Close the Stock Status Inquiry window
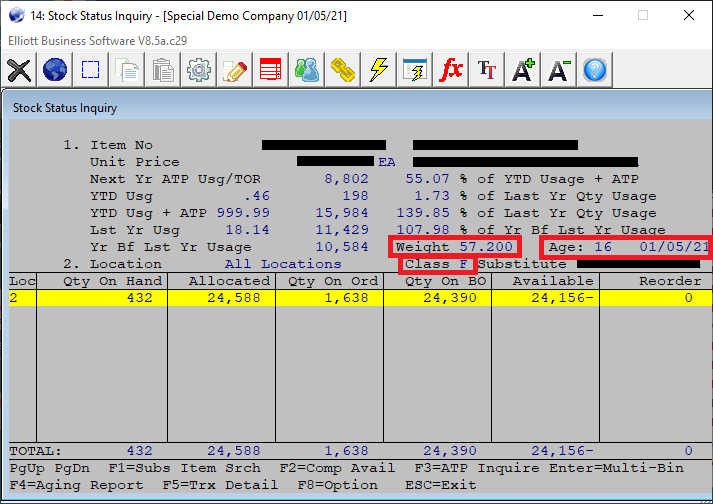The image size is (713, 504). pos(689,15)
